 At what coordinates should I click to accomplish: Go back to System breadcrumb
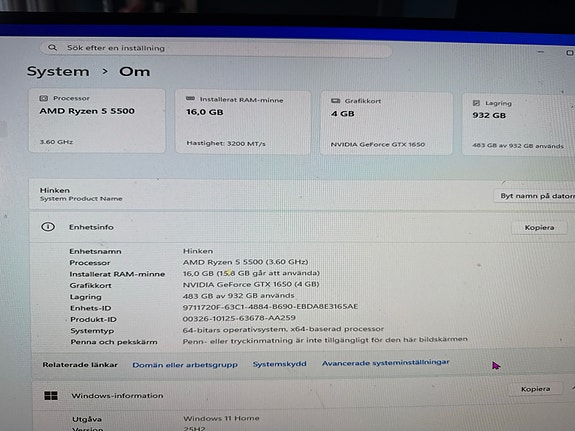pos(58,71)
